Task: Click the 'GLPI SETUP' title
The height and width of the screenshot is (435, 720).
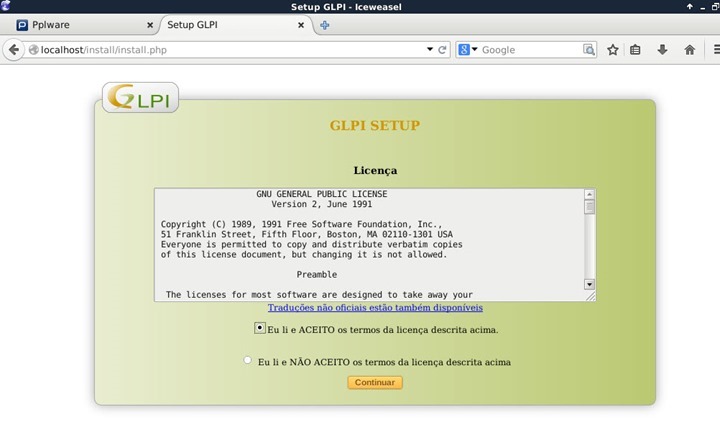Action: pos(375,125)
